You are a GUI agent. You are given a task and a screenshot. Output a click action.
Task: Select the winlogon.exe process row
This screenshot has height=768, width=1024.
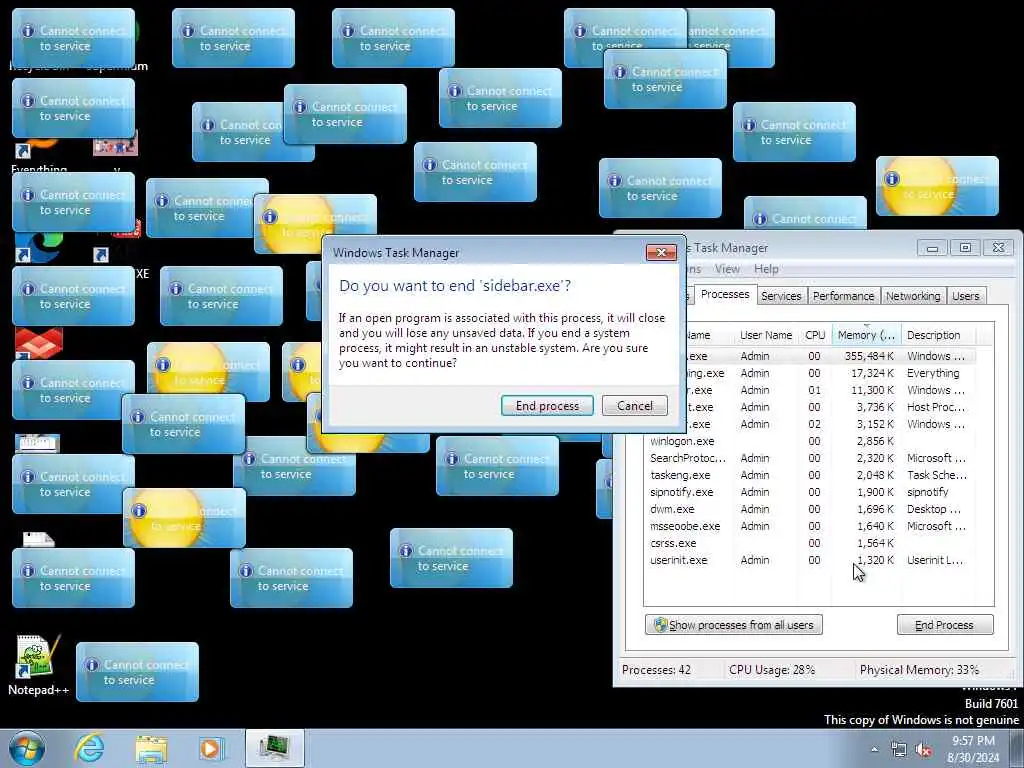point(809,441)
